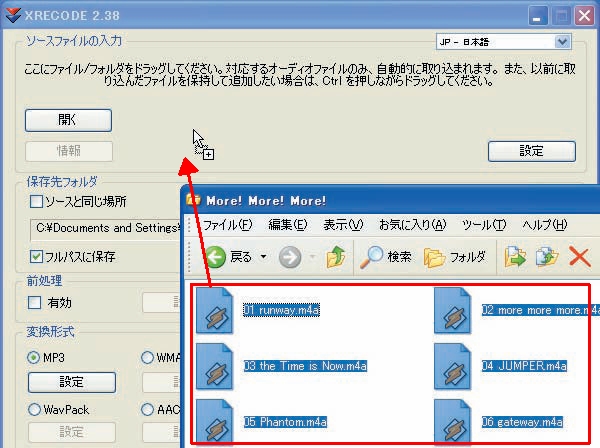Click the 情報 (Info) button
The image size is (600, 448).
[69, 151]
